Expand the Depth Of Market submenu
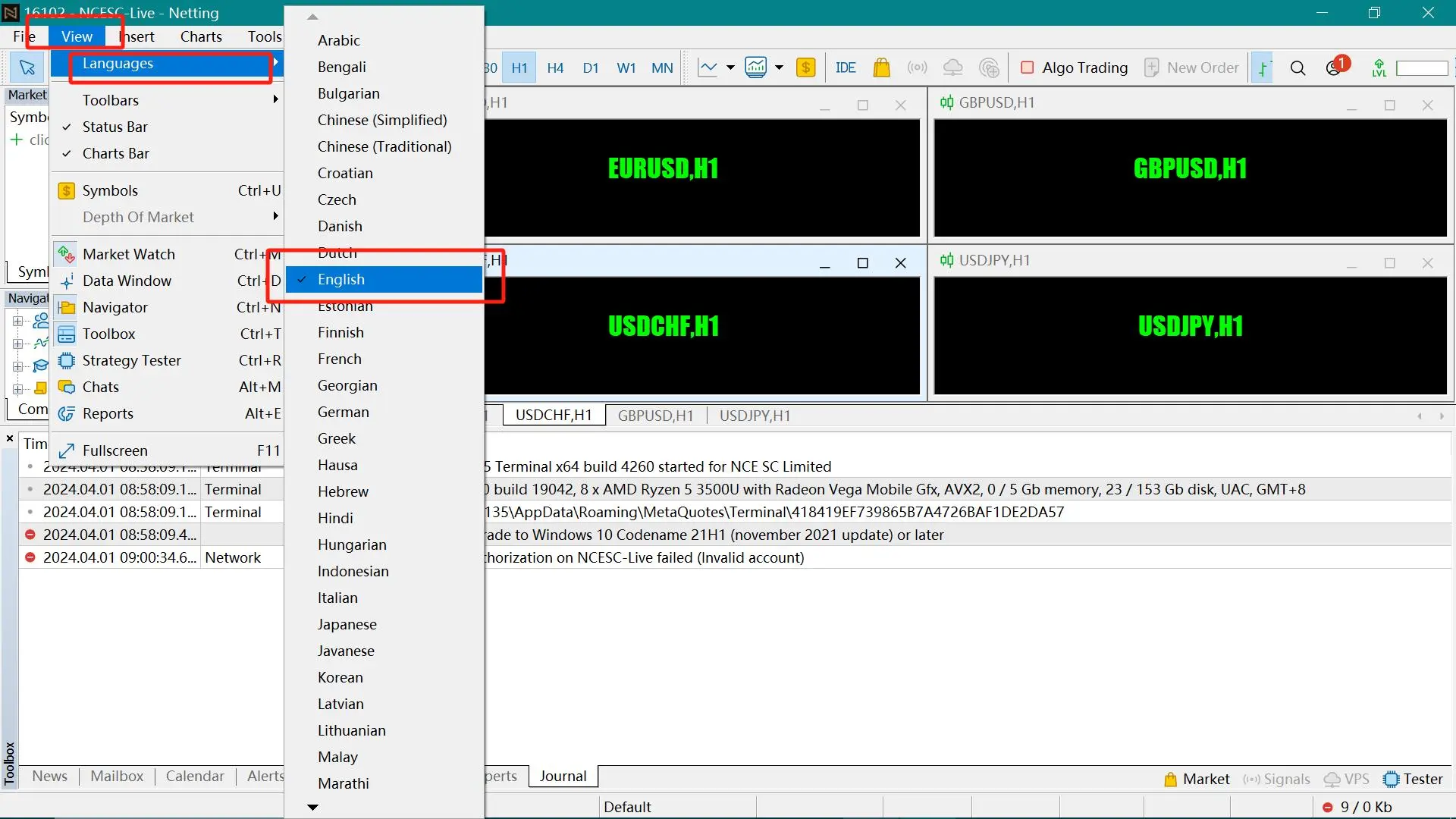 point(167,217)
